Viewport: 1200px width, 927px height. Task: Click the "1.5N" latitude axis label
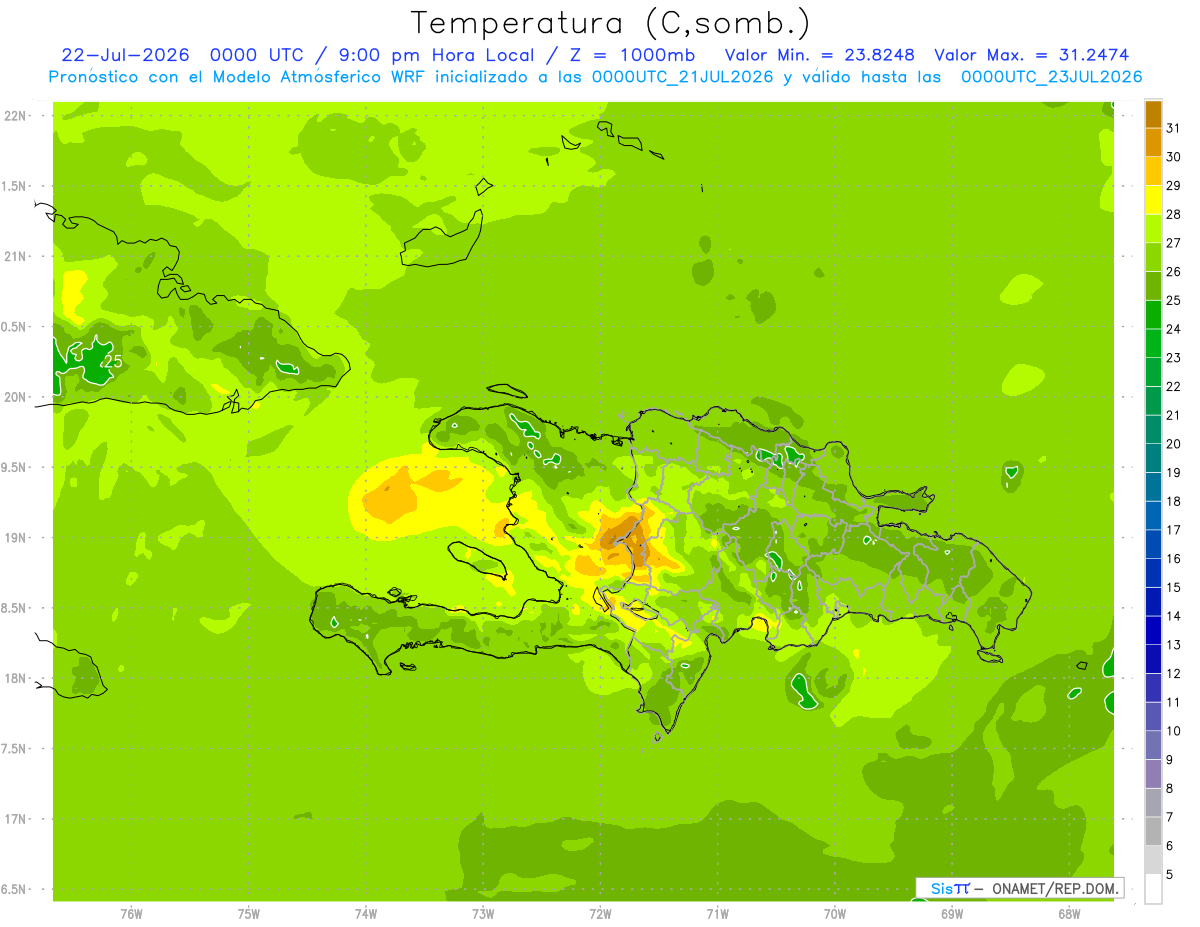(x=16, y=186)
